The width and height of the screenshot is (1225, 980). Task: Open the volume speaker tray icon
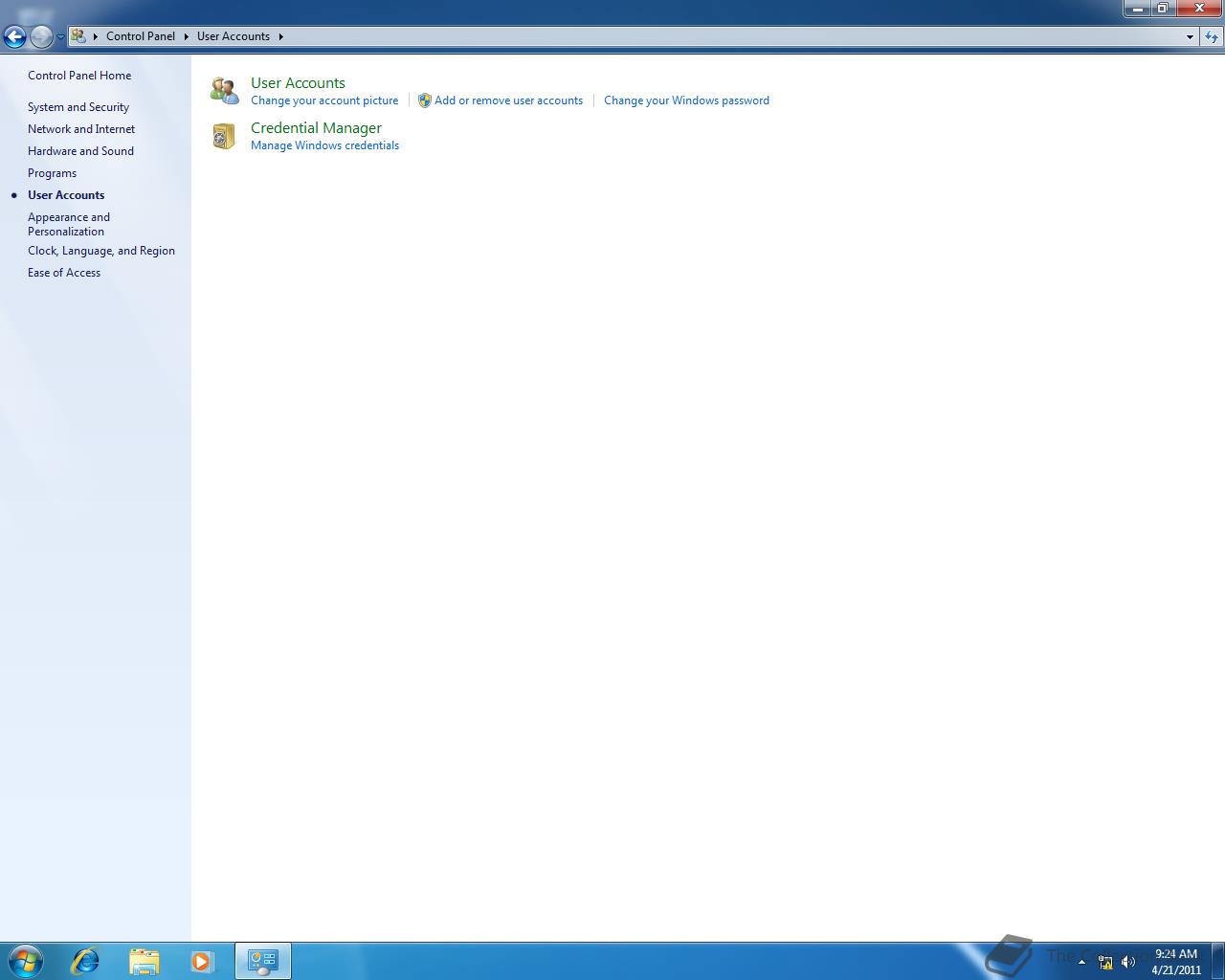coord(1128,962)
